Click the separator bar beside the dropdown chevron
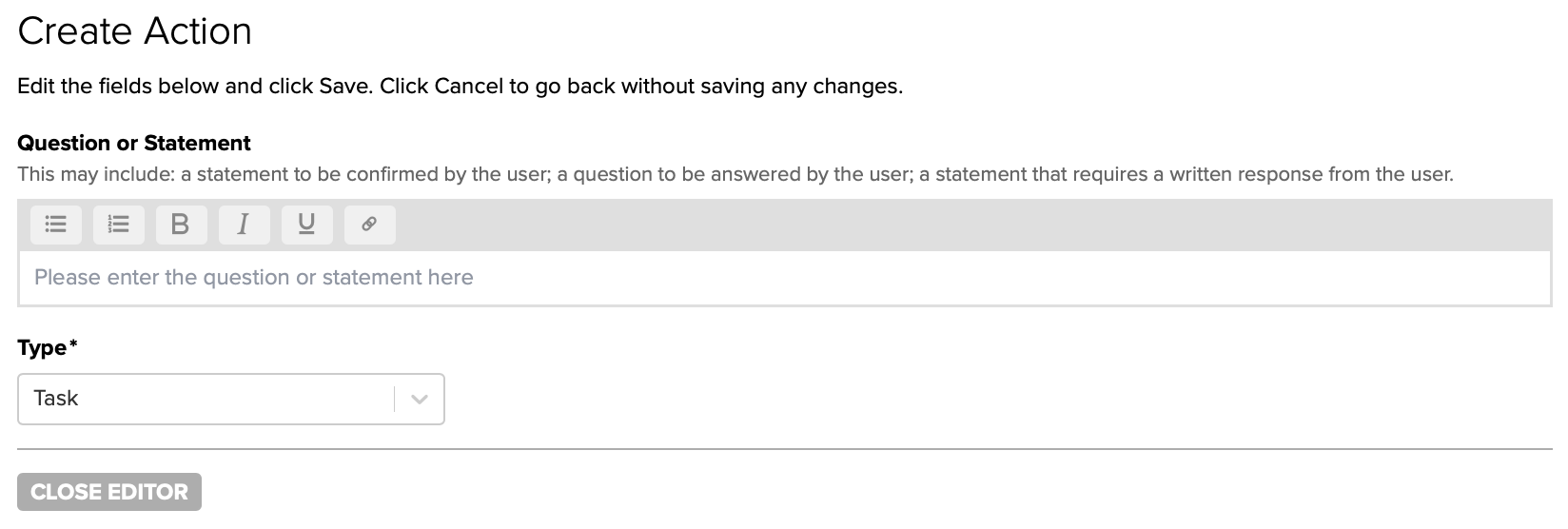 (x=395, y=399)
